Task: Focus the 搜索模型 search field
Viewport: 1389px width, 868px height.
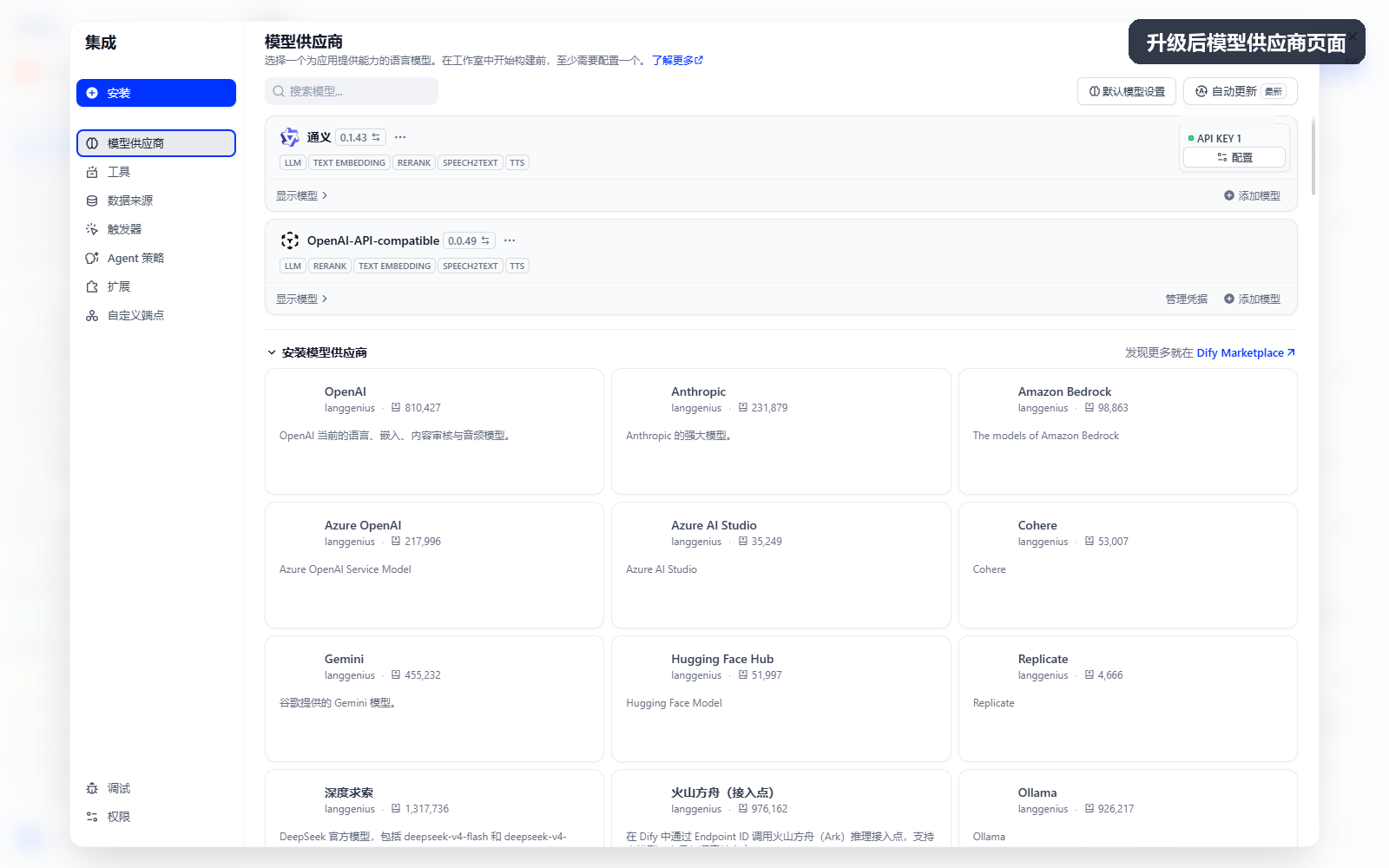Action: (352, 91)
